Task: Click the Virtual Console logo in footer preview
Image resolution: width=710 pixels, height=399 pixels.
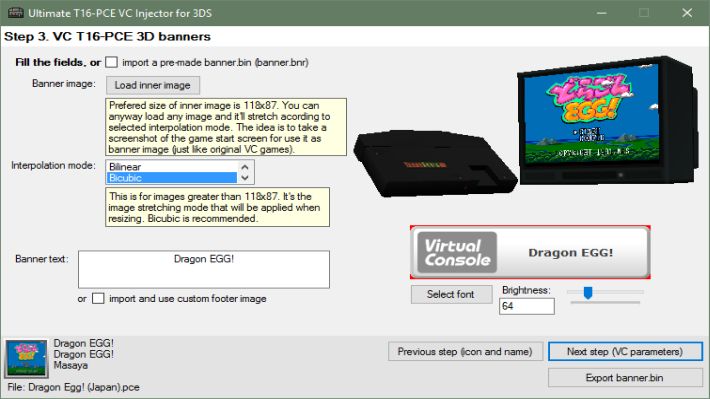Action: [457, 253]
